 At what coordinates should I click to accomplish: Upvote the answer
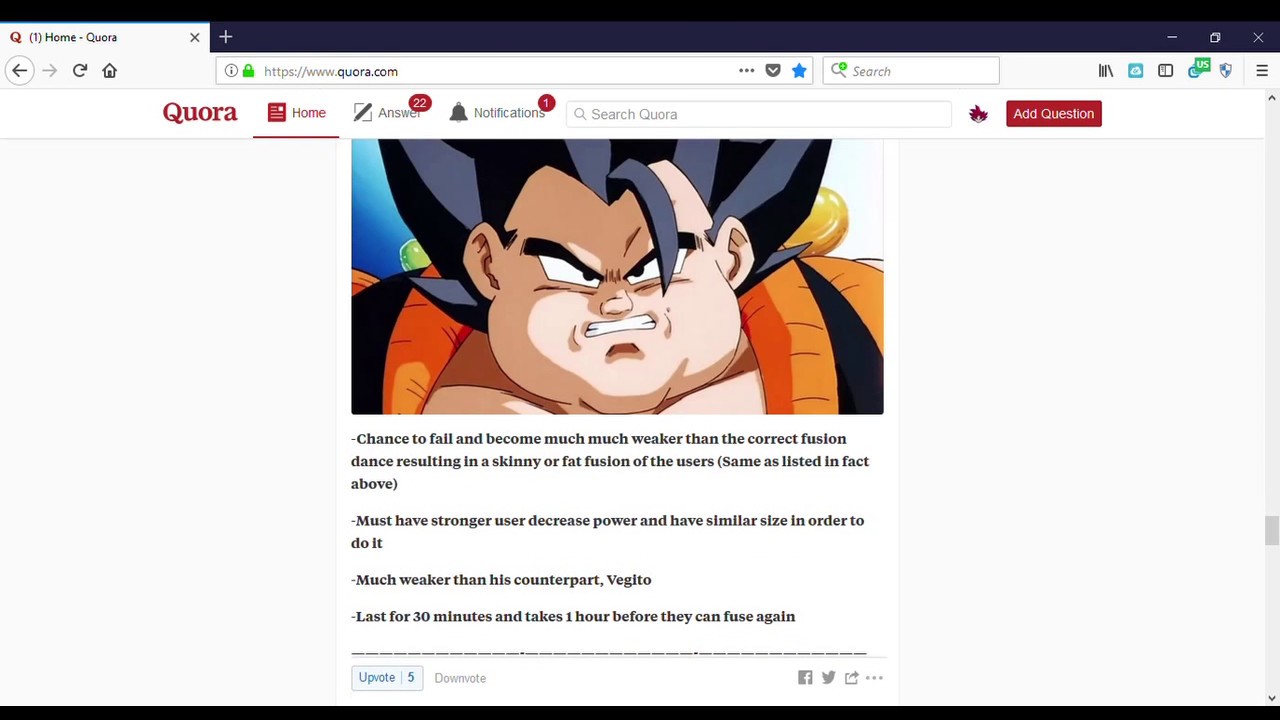(387, 677)
